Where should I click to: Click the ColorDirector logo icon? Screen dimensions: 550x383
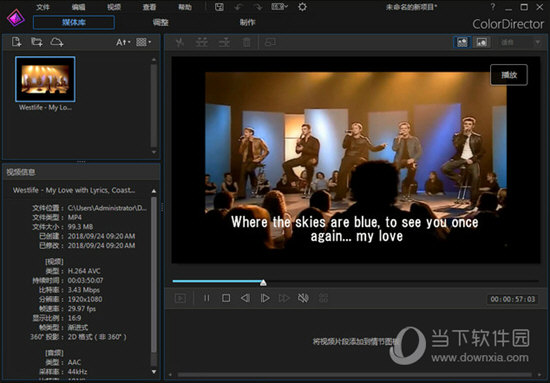coord(16,18)
